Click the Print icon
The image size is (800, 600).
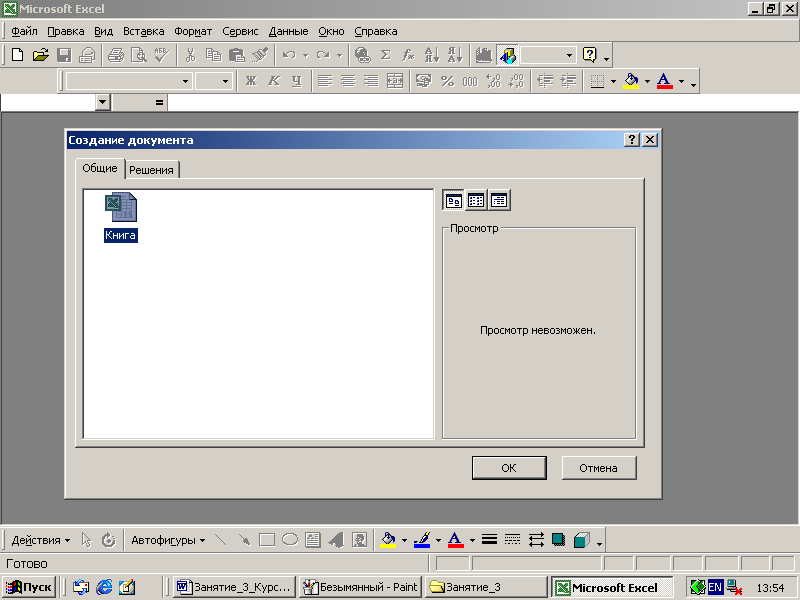click(x=116, y=55)
